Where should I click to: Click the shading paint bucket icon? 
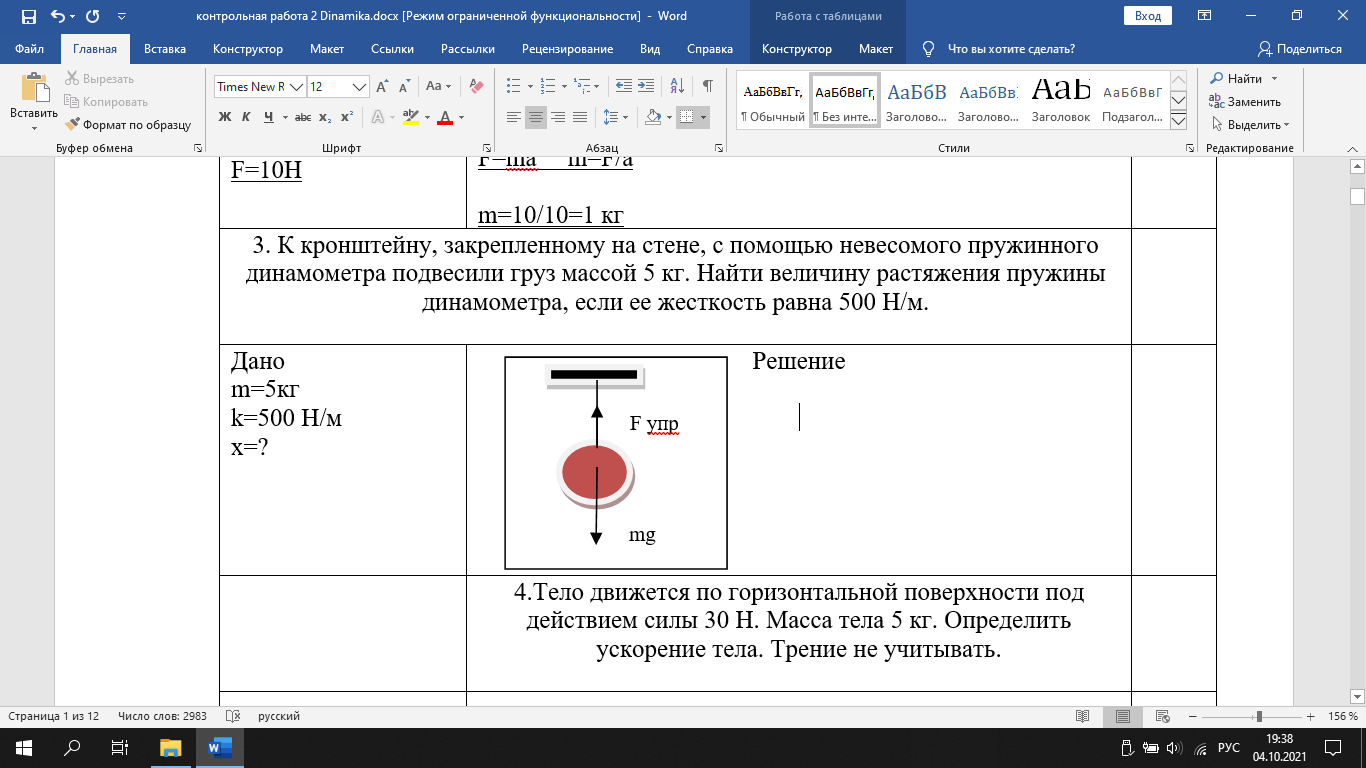[653, 117]
